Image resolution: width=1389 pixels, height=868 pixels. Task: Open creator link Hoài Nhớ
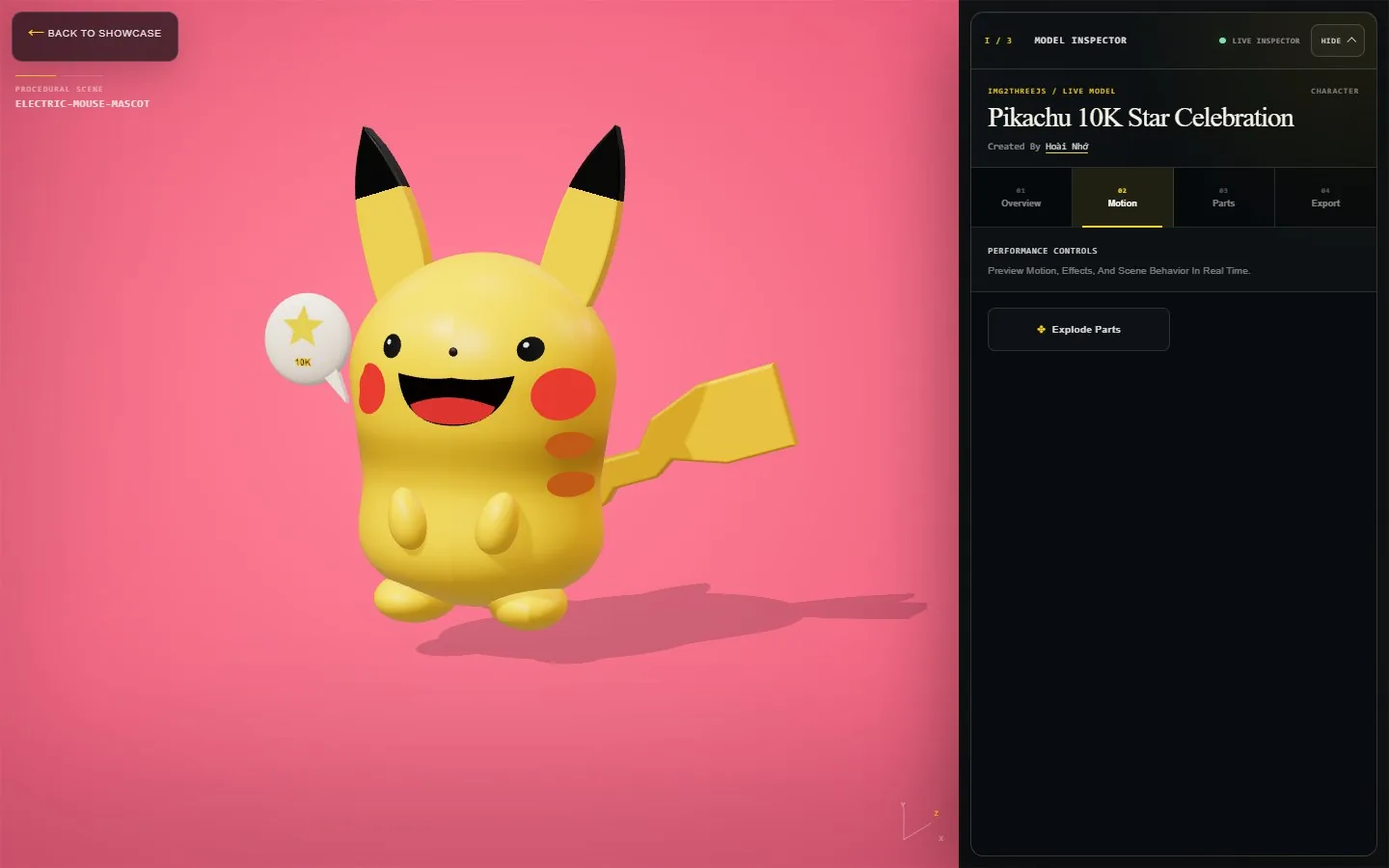click(1066, 147)
